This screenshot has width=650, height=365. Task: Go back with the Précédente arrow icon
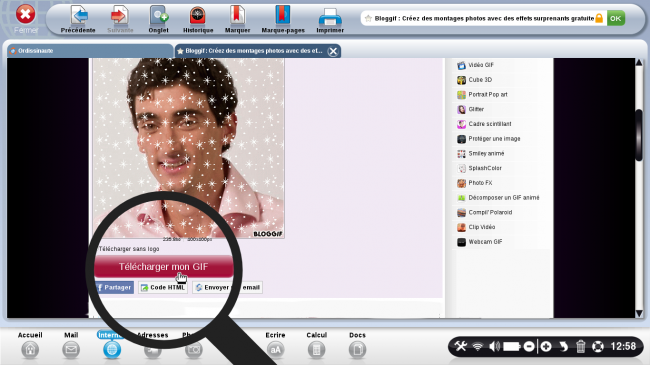pos(79,15)
